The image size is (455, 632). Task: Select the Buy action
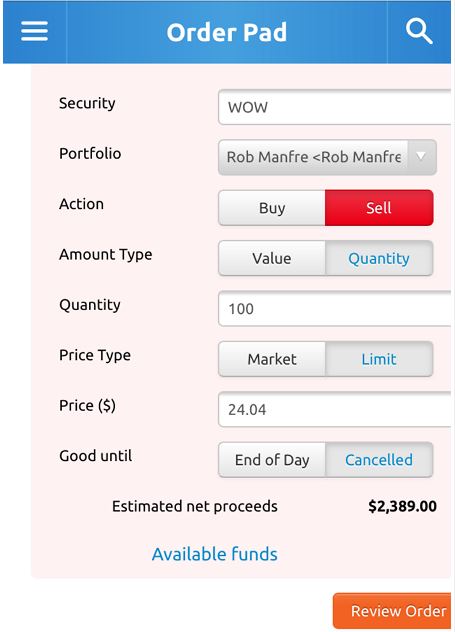272,208
